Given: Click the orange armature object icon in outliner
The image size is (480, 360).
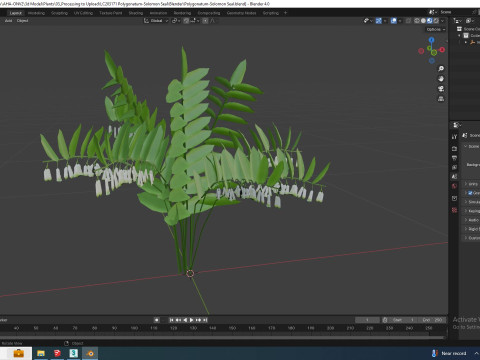Looking at the screenshot, I should [x=472, y=42].
